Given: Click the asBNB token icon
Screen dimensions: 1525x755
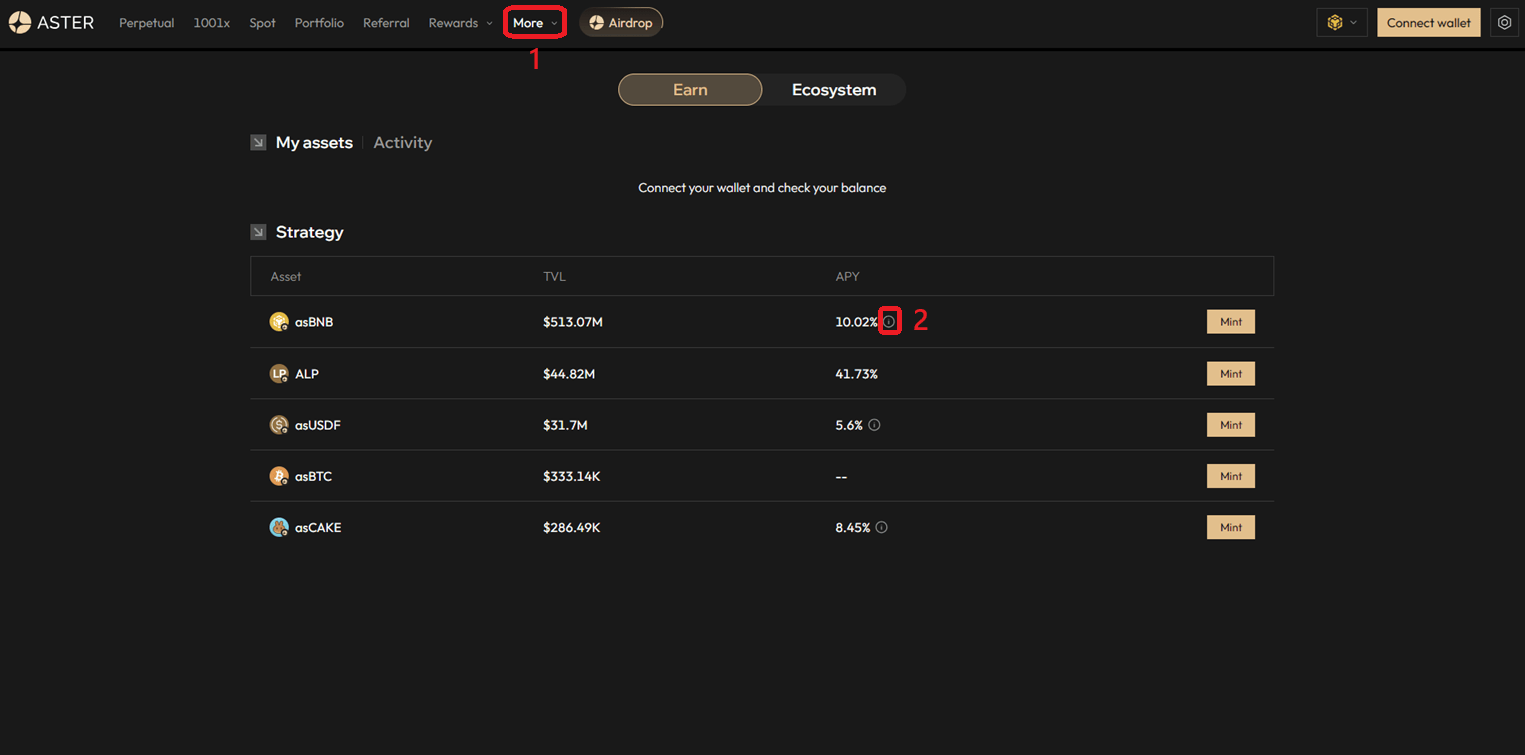Looking at the screenshot, I should pyautogui.click(x=279, y=322).
